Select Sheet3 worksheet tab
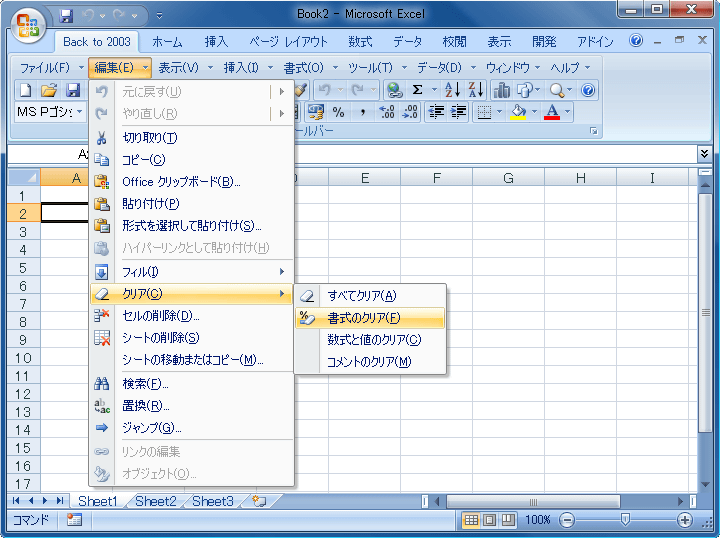The height and width of the screenshot is (538, 720). point(213,501)
